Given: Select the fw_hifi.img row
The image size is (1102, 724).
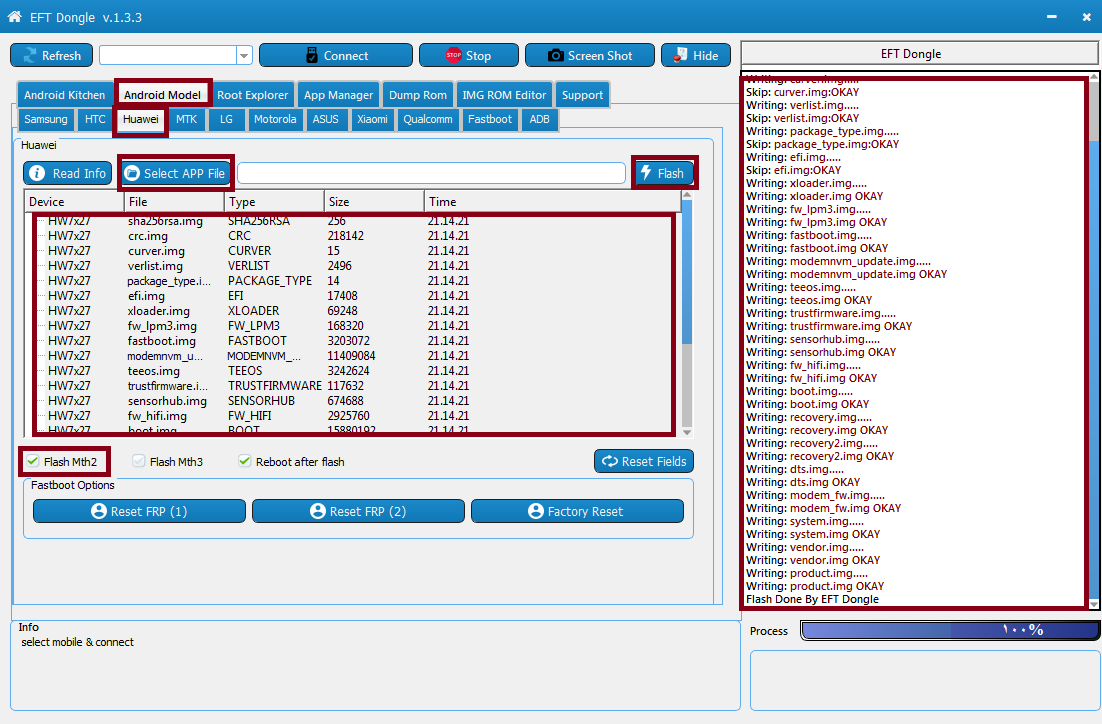Looking at the screenshot, I should coord(354,415).
